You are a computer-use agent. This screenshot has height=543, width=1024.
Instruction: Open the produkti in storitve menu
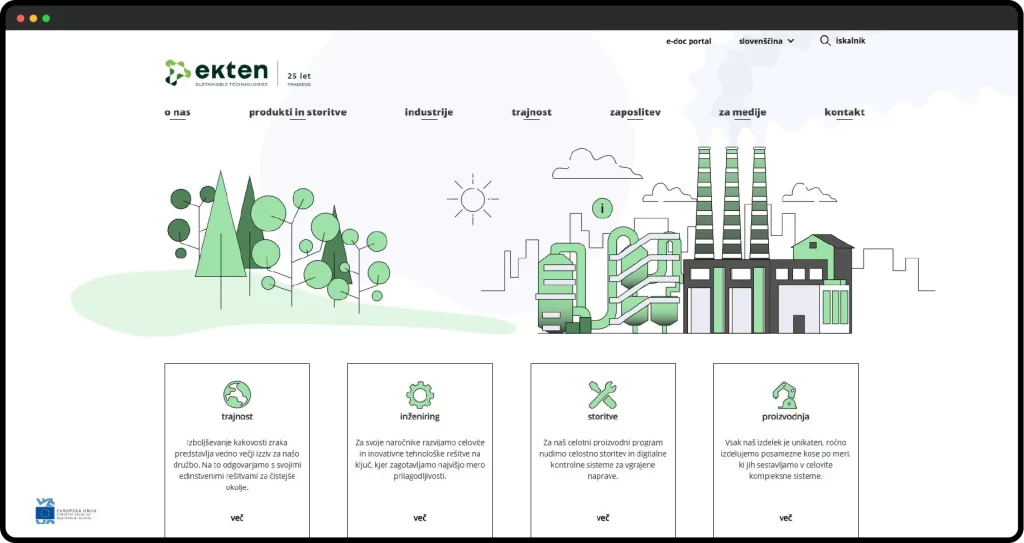point(298,112)
